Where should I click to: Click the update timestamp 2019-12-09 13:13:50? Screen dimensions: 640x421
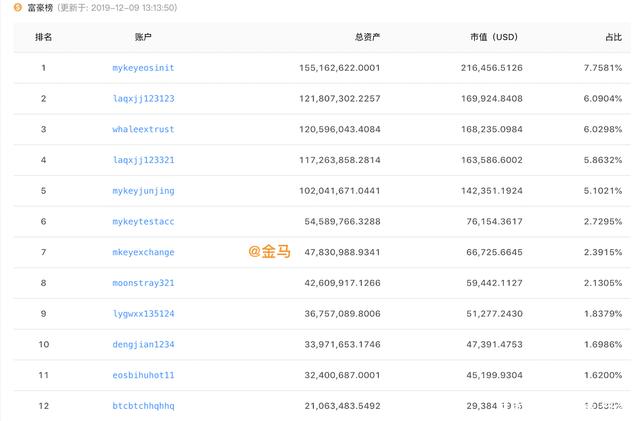click(x=132, y=8)
